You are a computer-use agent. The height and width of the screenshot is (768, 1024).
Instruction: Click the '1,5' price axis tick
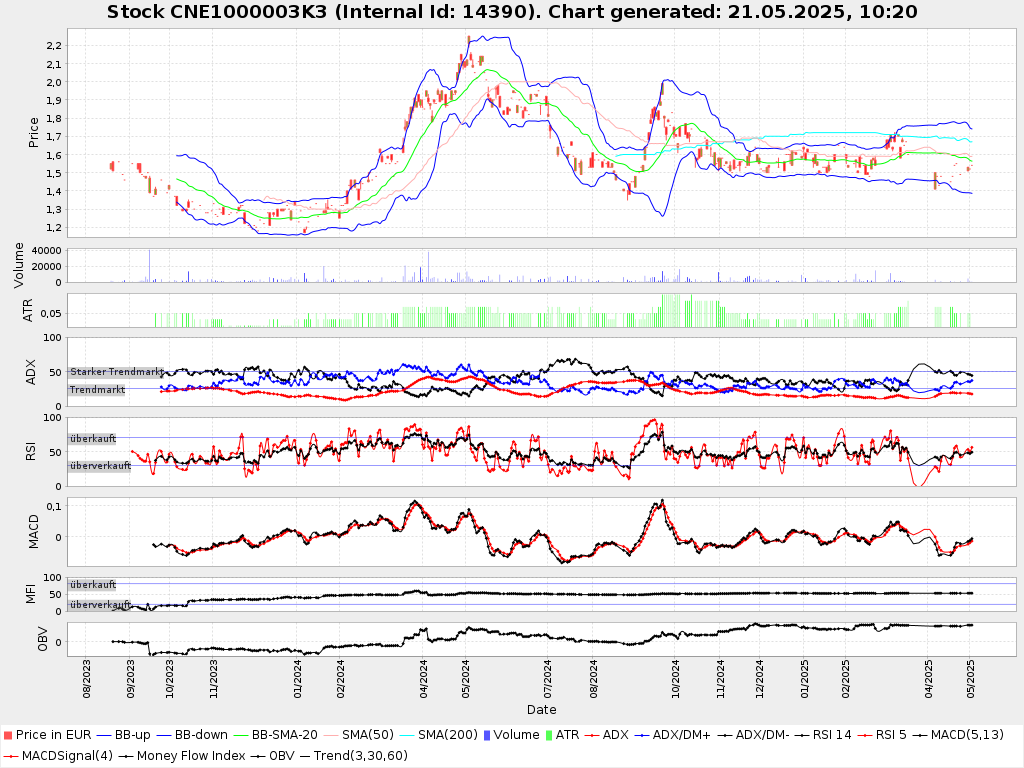[54, 174]
